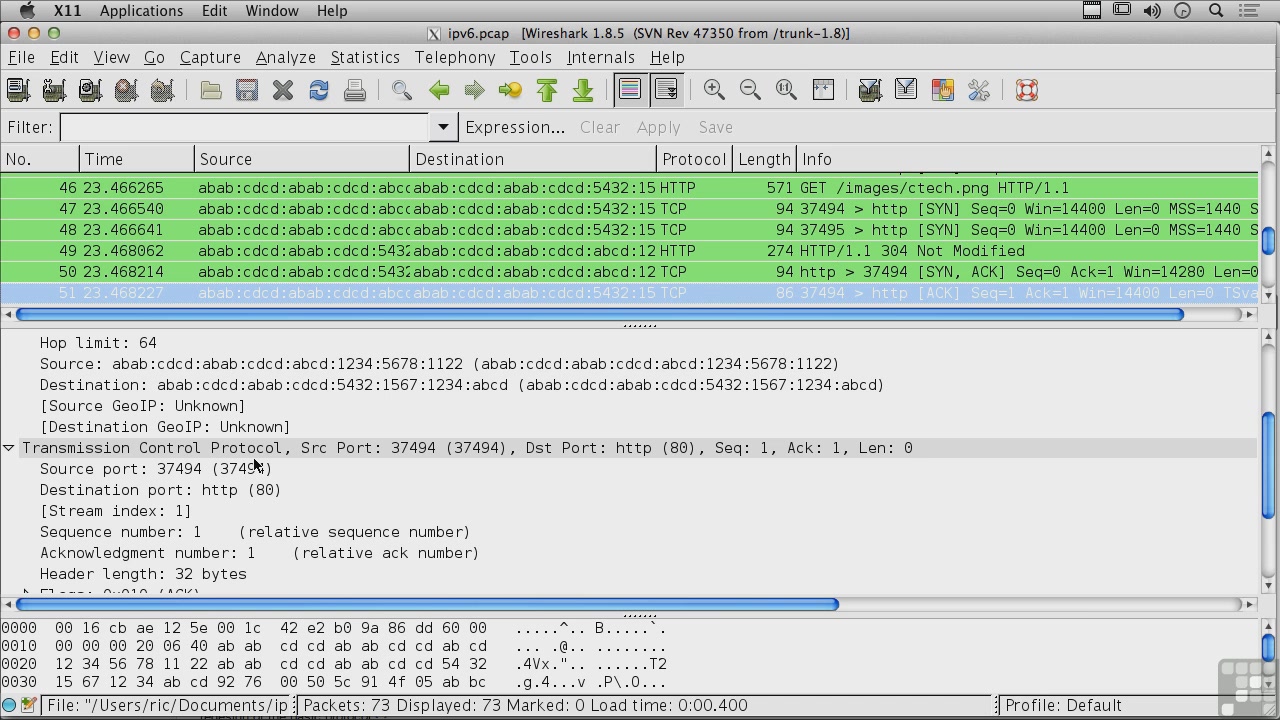Sort packets by Length column
The height and width of the screenshot is (720, 1280).
coord(765,159)
